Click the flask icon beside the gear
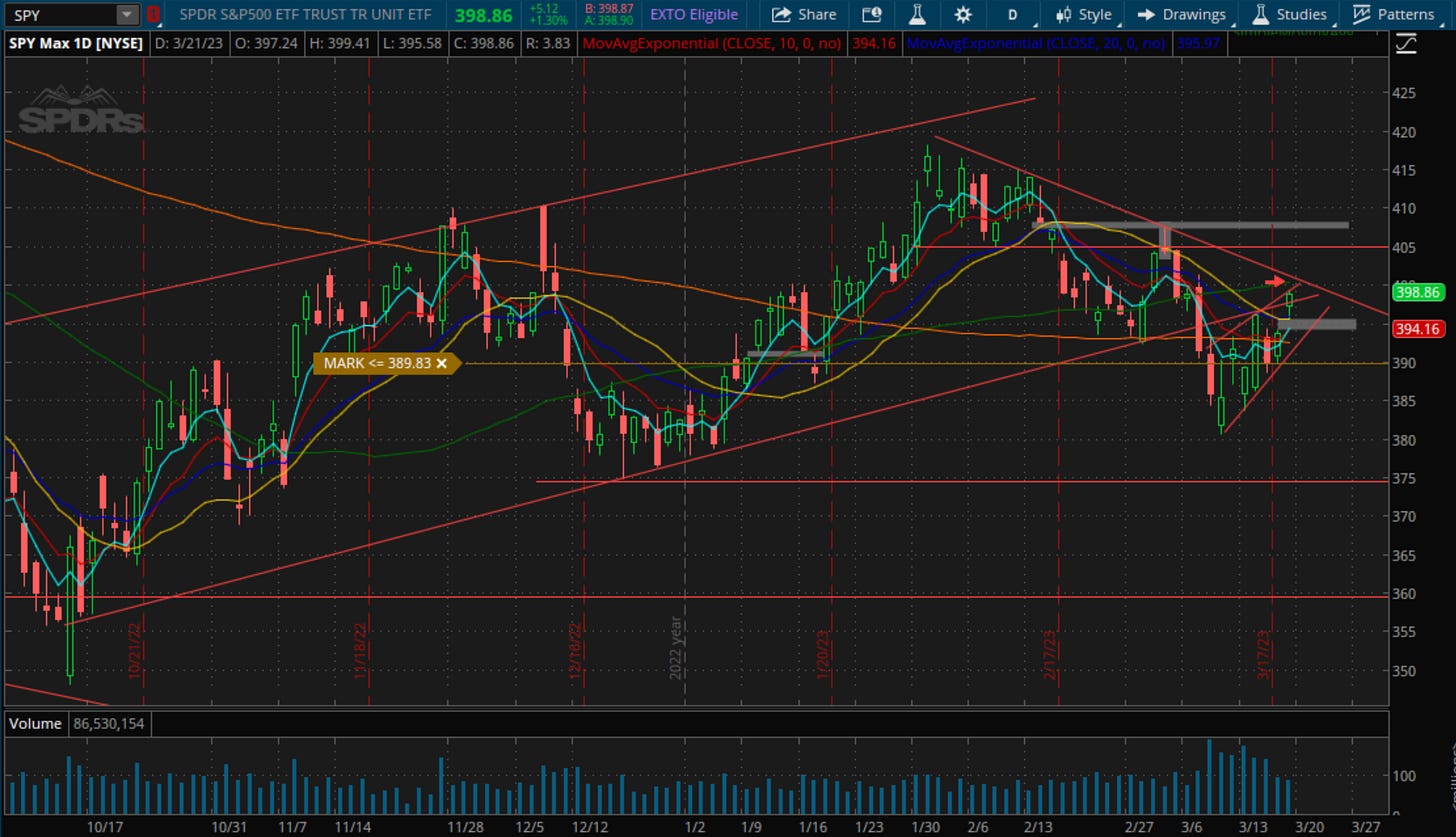The width and height of the screenshot is (1456, 837). [917, 14]
